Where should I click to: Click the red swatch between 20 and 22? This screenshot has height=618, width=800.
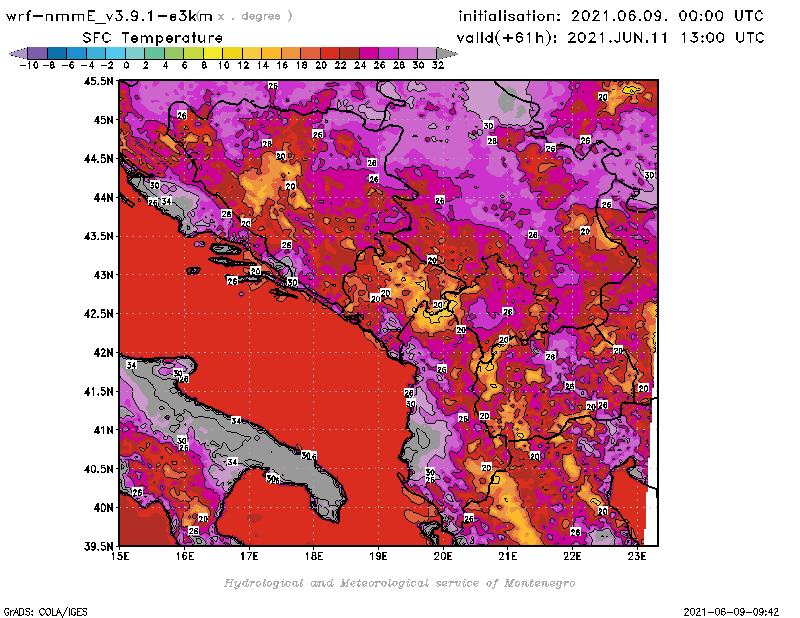coord(330,53)
